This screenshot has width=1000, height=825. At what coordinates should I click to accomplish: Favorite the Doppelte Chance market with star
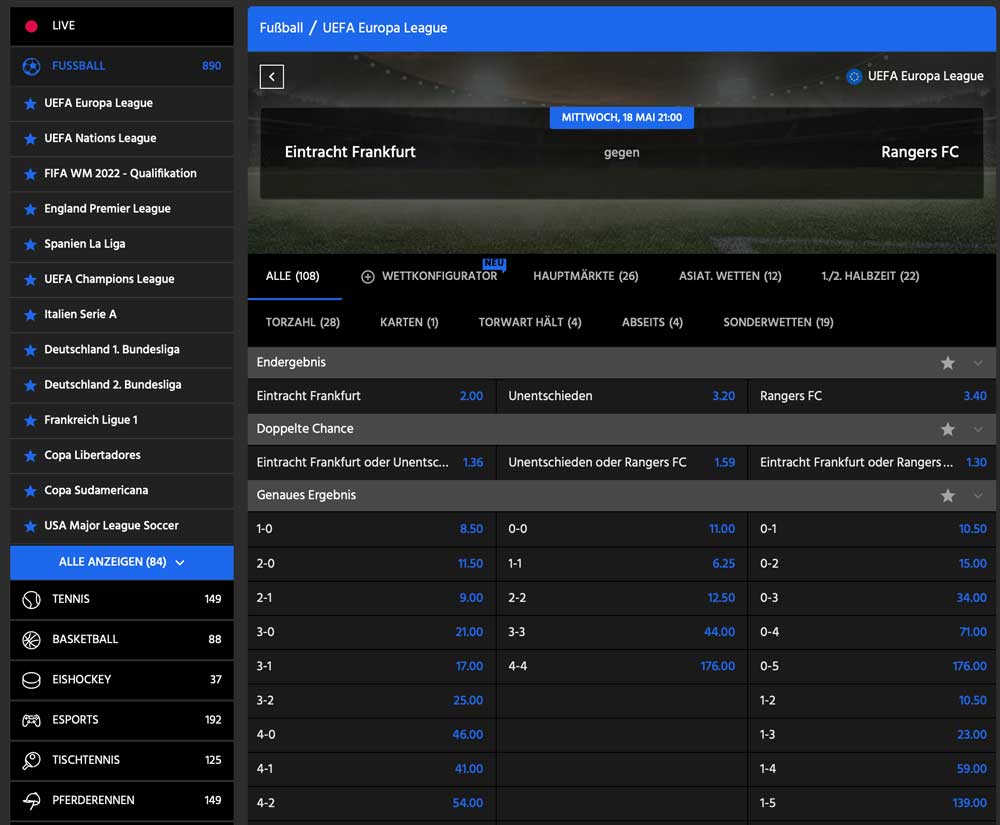[948, 429]
